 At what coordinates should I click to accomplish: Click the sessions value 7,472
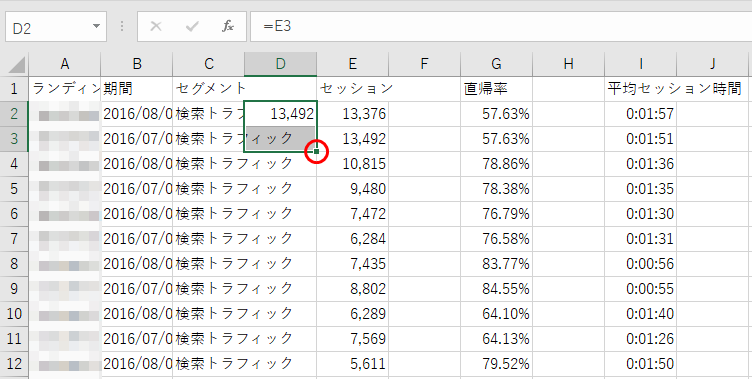coord(352,213)
